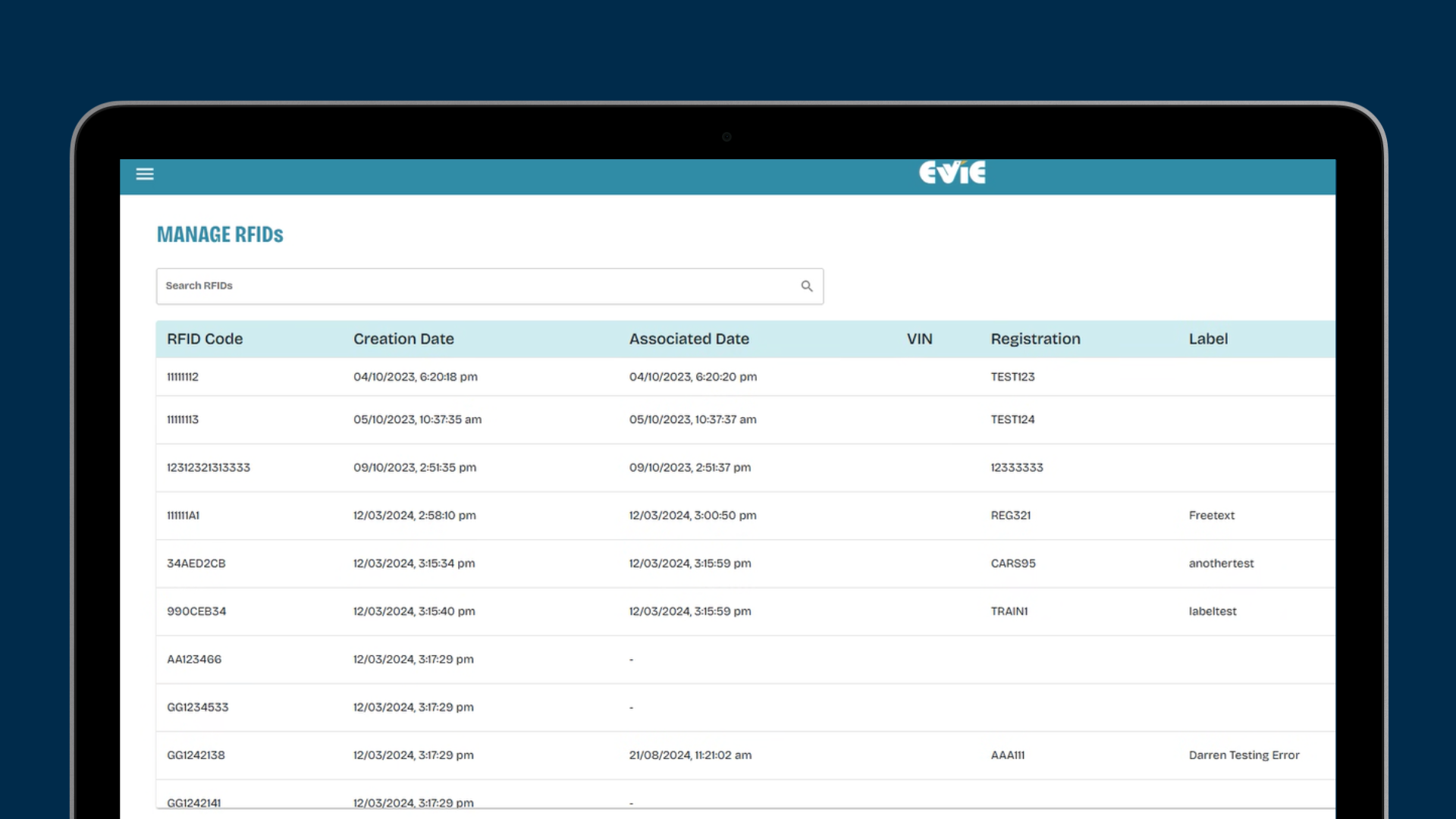Select RFID code 34AED2CB

(196, 563)
